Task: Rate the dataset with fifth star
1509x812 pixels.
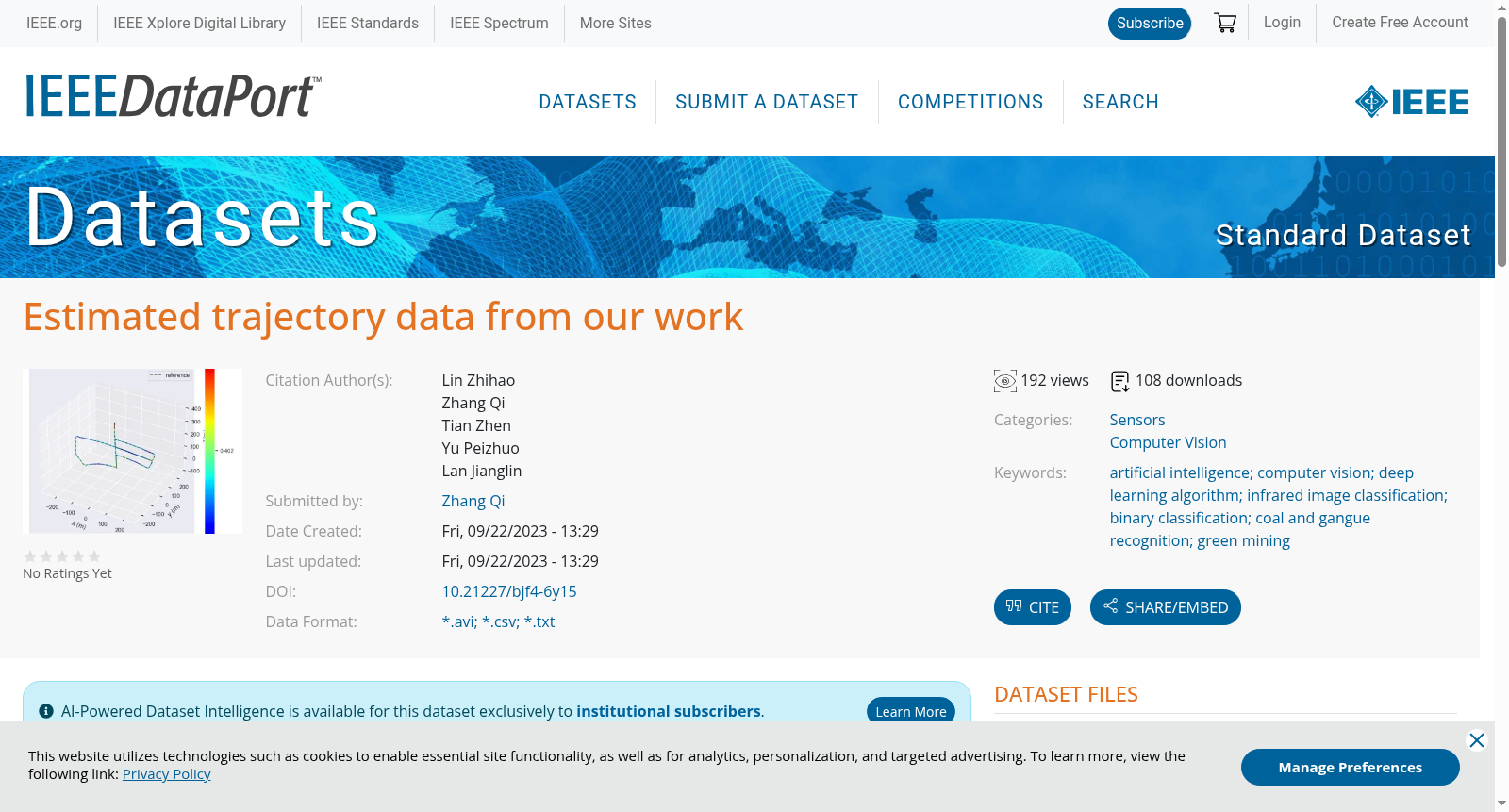Action: 94,556
